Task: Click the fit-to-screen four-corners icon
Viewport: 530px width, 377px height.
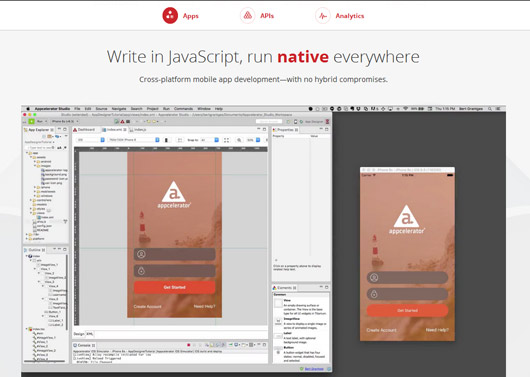Action: click(x=226, y=140)
